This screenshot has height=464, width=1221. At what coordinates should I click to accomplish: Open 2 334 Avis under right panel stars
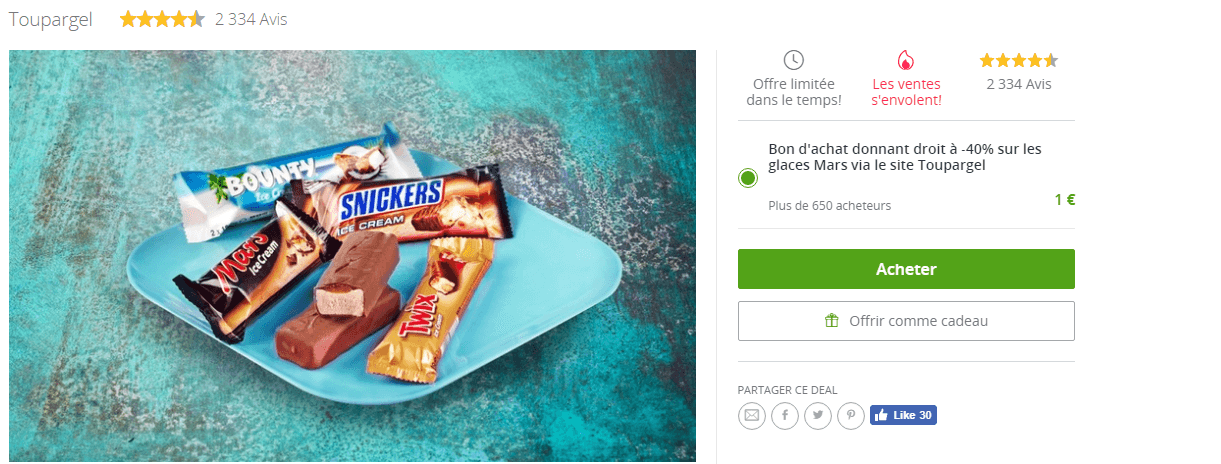click(1019, 84)
